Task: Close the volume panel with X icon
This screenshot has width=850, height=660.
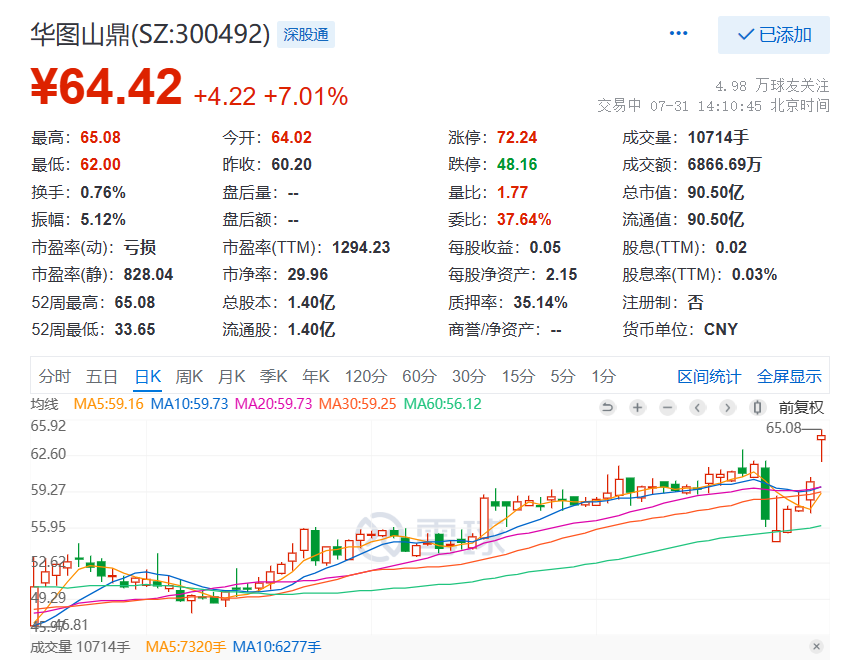Action: click(816, 646)
